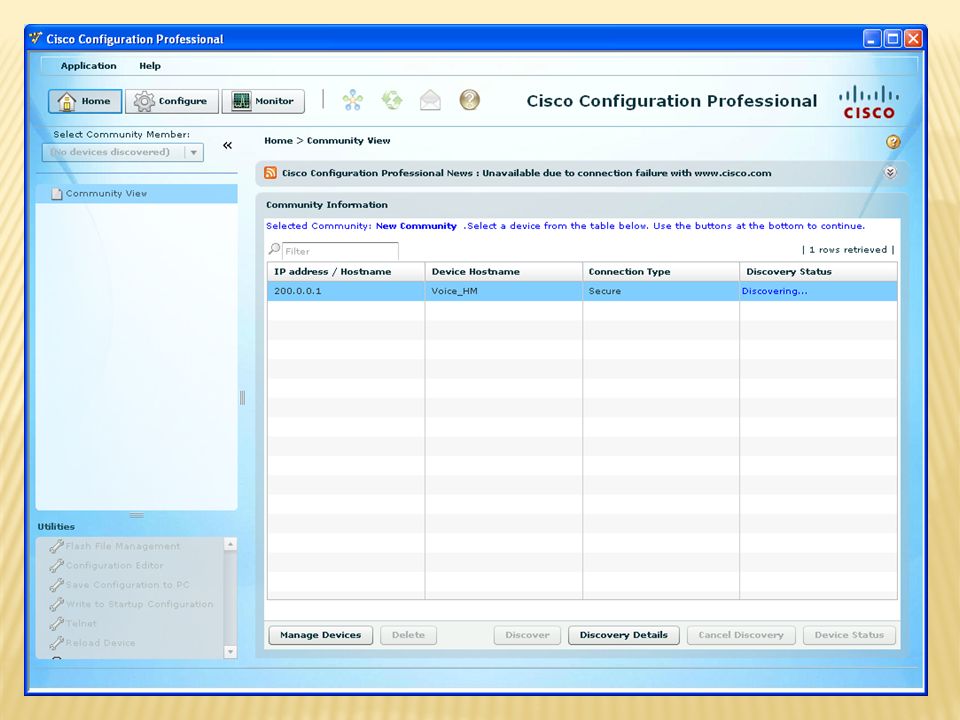Click wrench icon beside Write to Startup Configuration

click(x=56, y=604)
